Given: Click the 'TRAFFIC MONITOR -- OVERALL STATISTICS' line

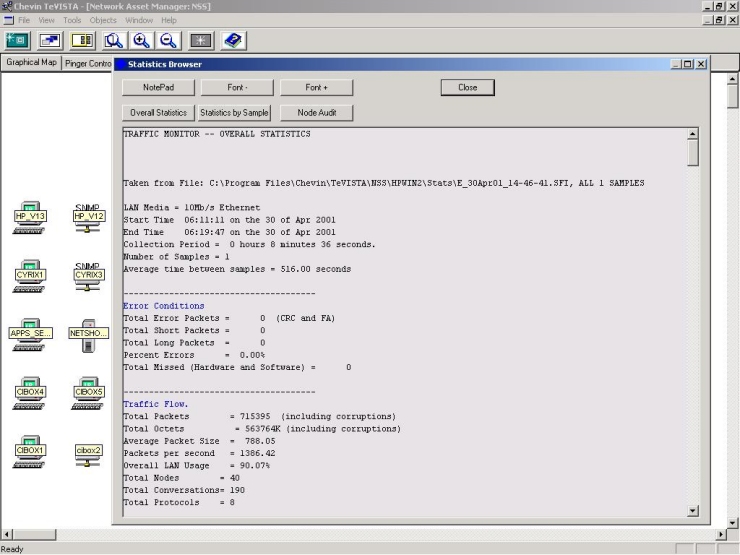Looking at the screenshot, I should pyautogui.click(x=217, y=134).
